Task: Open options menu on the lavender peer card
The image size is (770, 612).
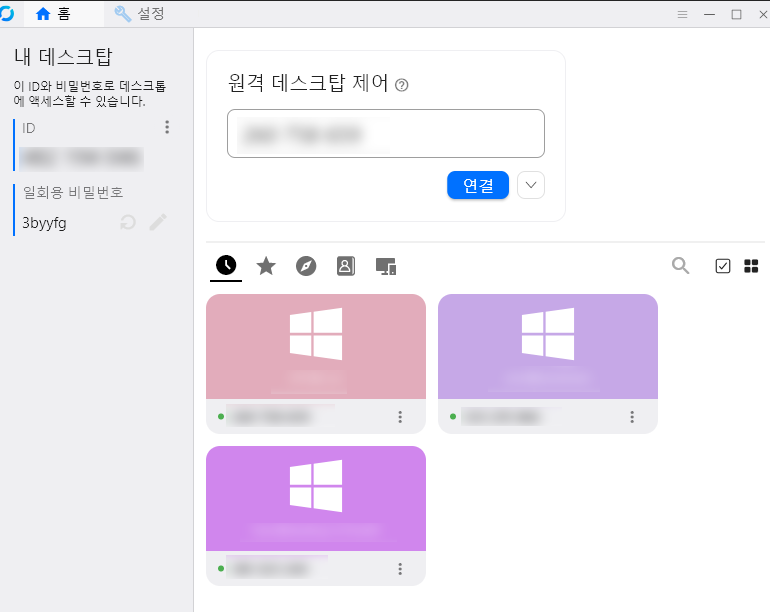Action: (632, 416)
